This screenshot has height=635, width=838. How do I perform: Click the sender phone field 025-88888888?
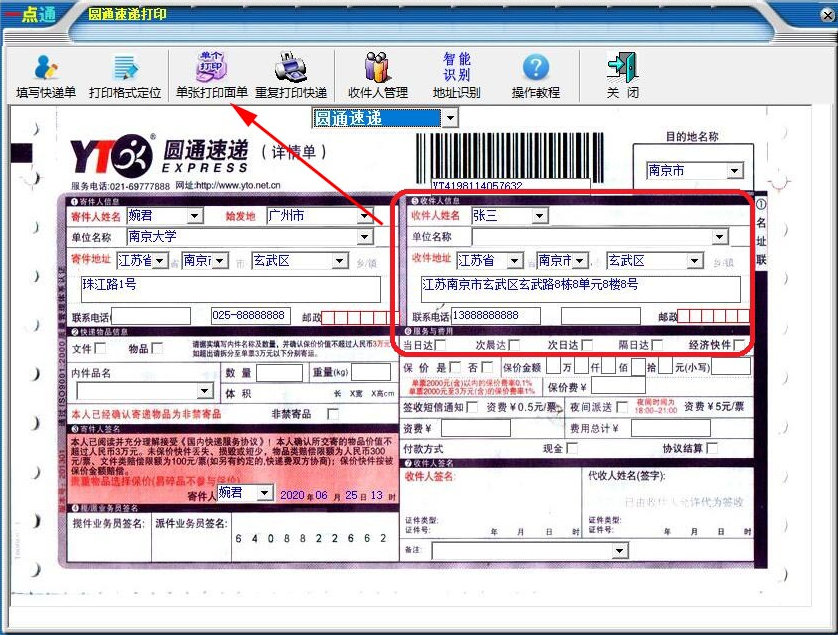coord(251,316)
